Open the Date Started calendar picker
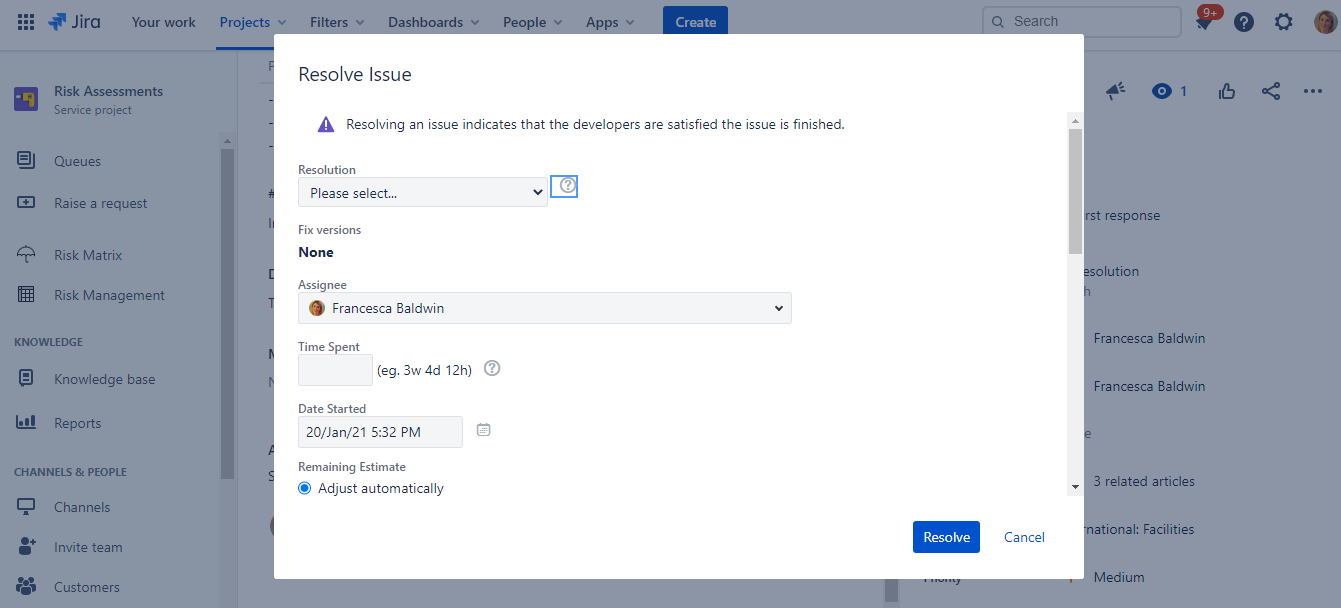This screenshot has height=608, width=1341. click(484, 430)
